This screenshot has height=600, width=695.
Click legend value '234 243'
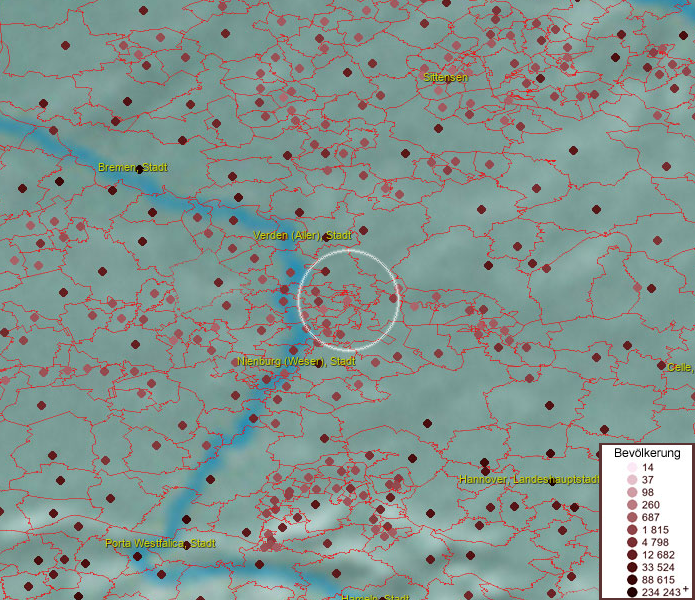(661, 592)
